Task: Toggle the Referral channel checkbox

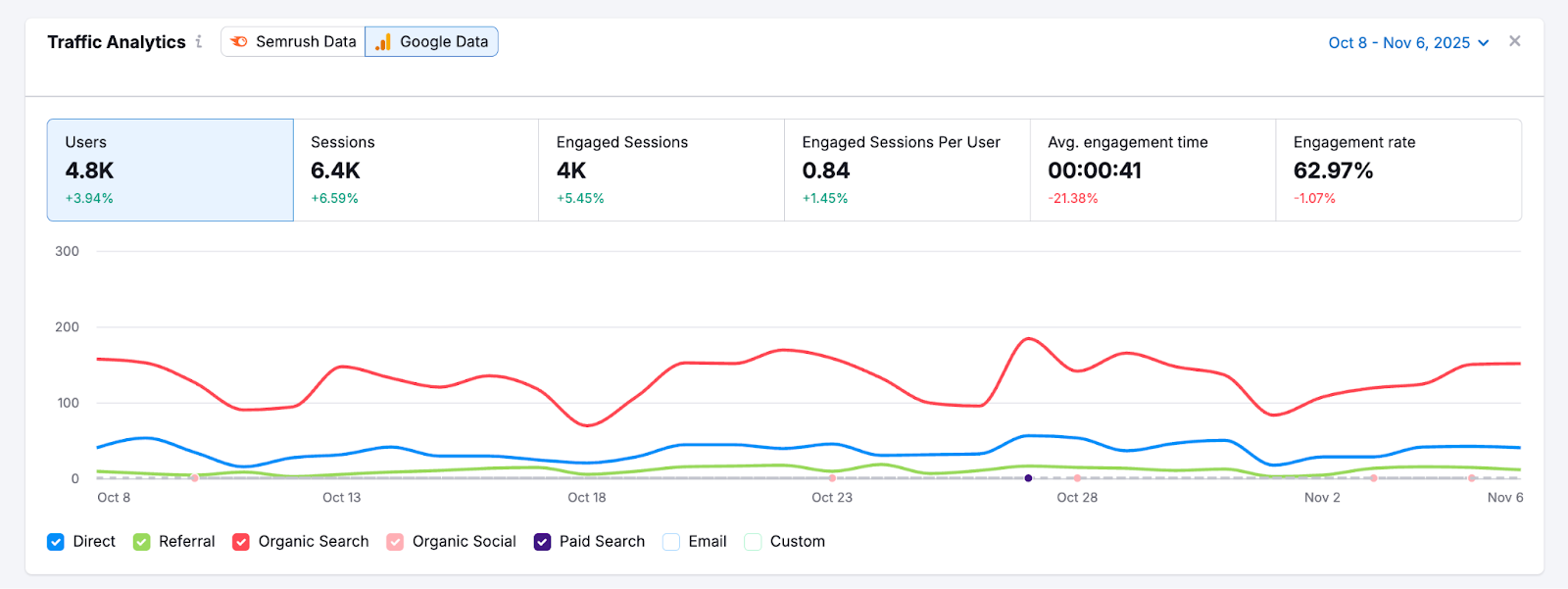Action: (x=142, y=542)
